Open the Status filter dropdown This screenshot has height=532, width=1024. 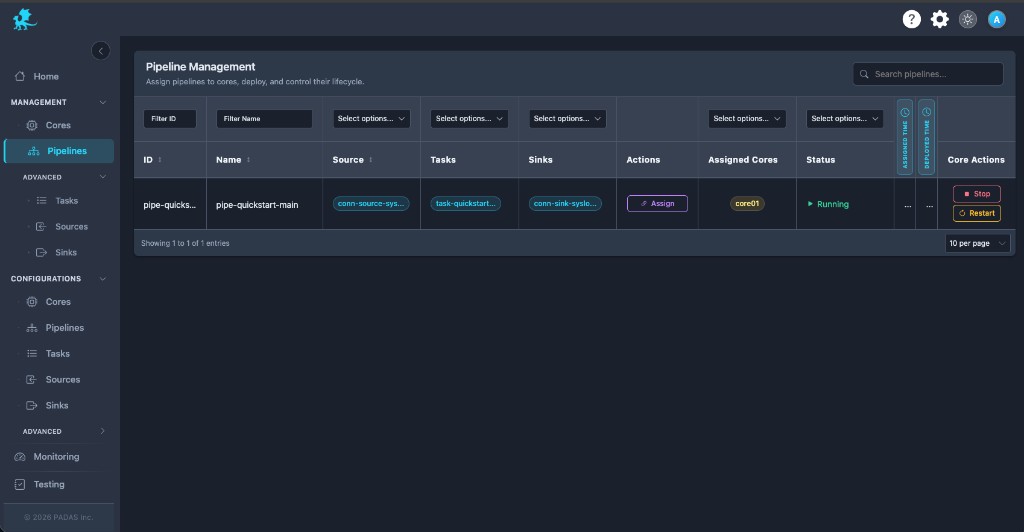pos(845,119)
